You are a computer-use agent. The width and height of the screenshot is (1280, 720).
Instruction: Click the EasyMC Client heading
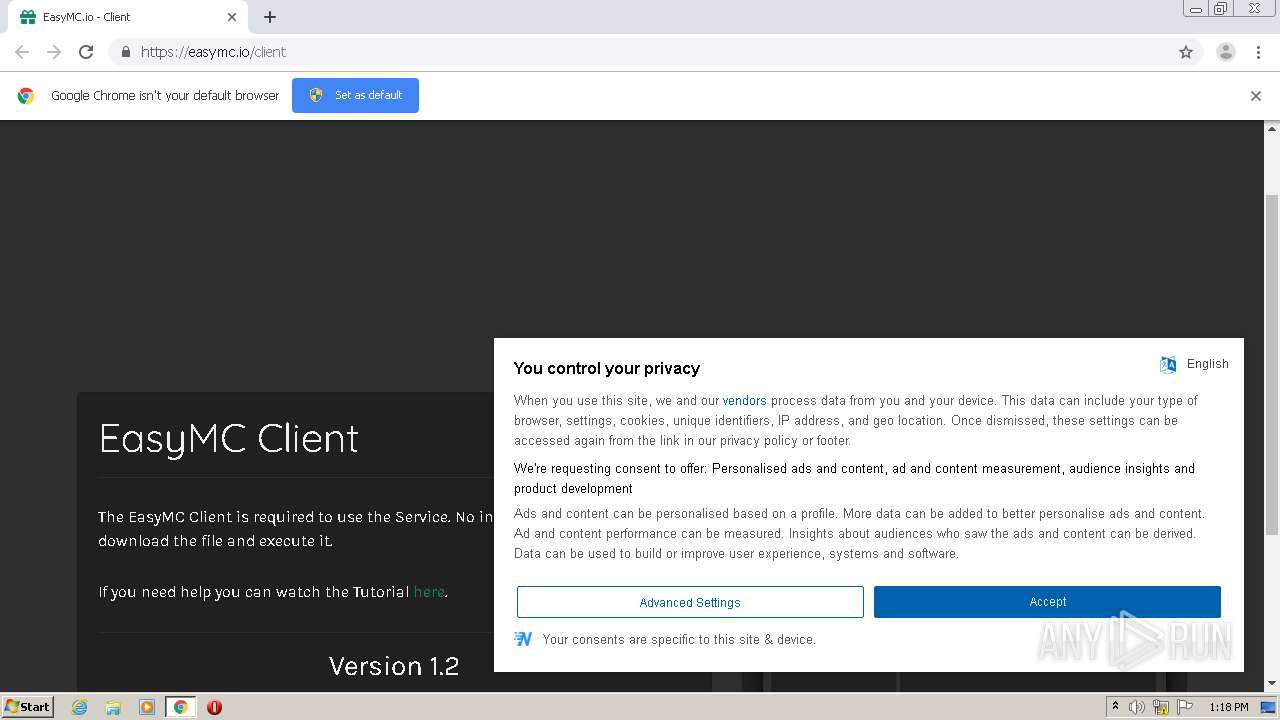coord(229,439)
